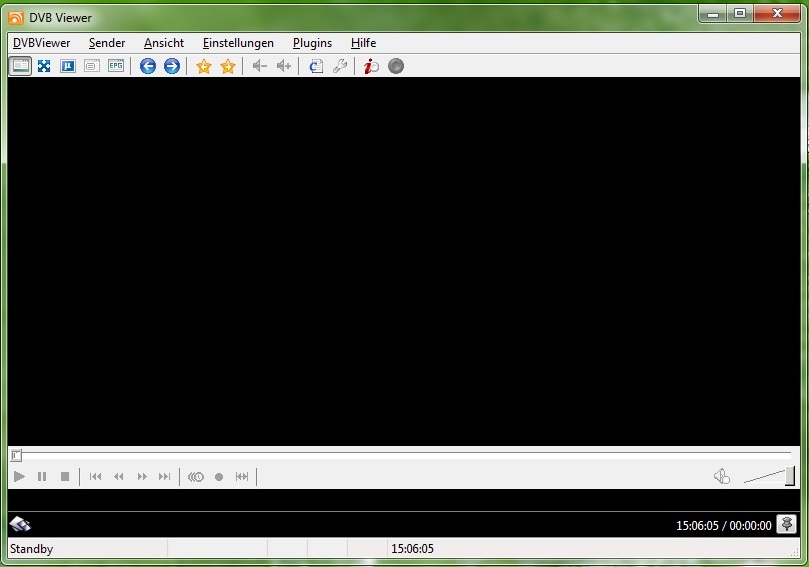The width and height of the screenshot is (809, 567).
Task: Click the second favorites star icon
Action: coord(228,66)
